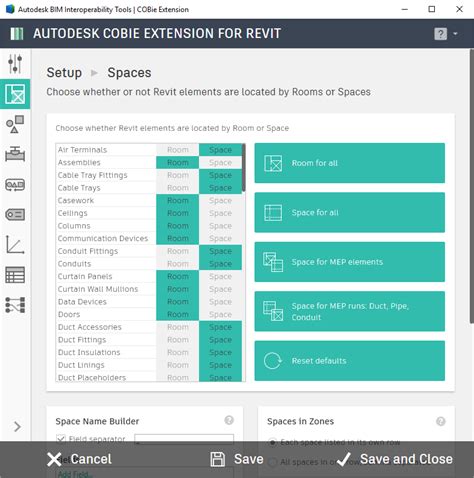Set Conduits to Room

click(x=178, y=264)
